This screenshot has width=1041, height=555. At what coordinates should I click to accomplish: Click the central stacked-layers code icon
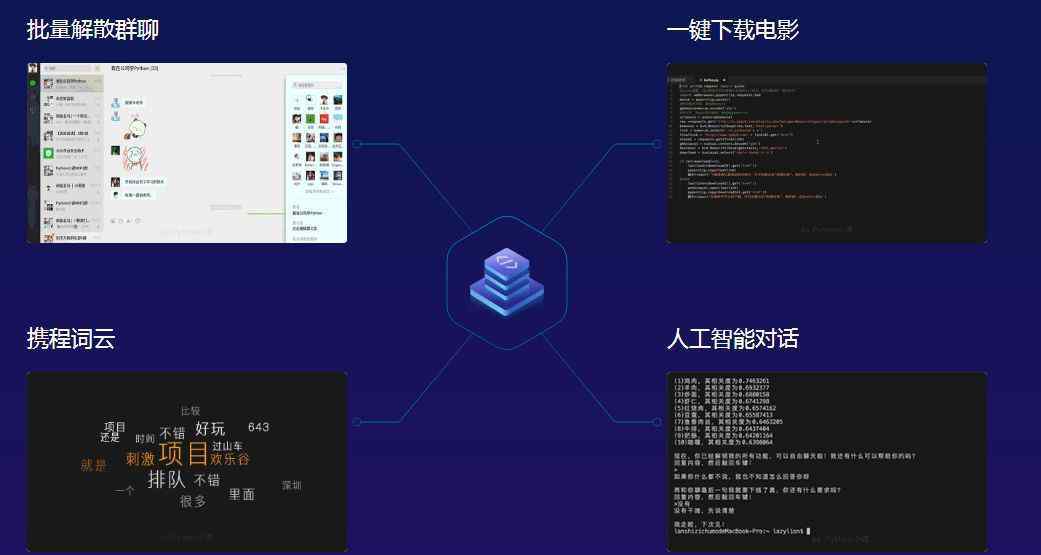click(x=507, y=282)
